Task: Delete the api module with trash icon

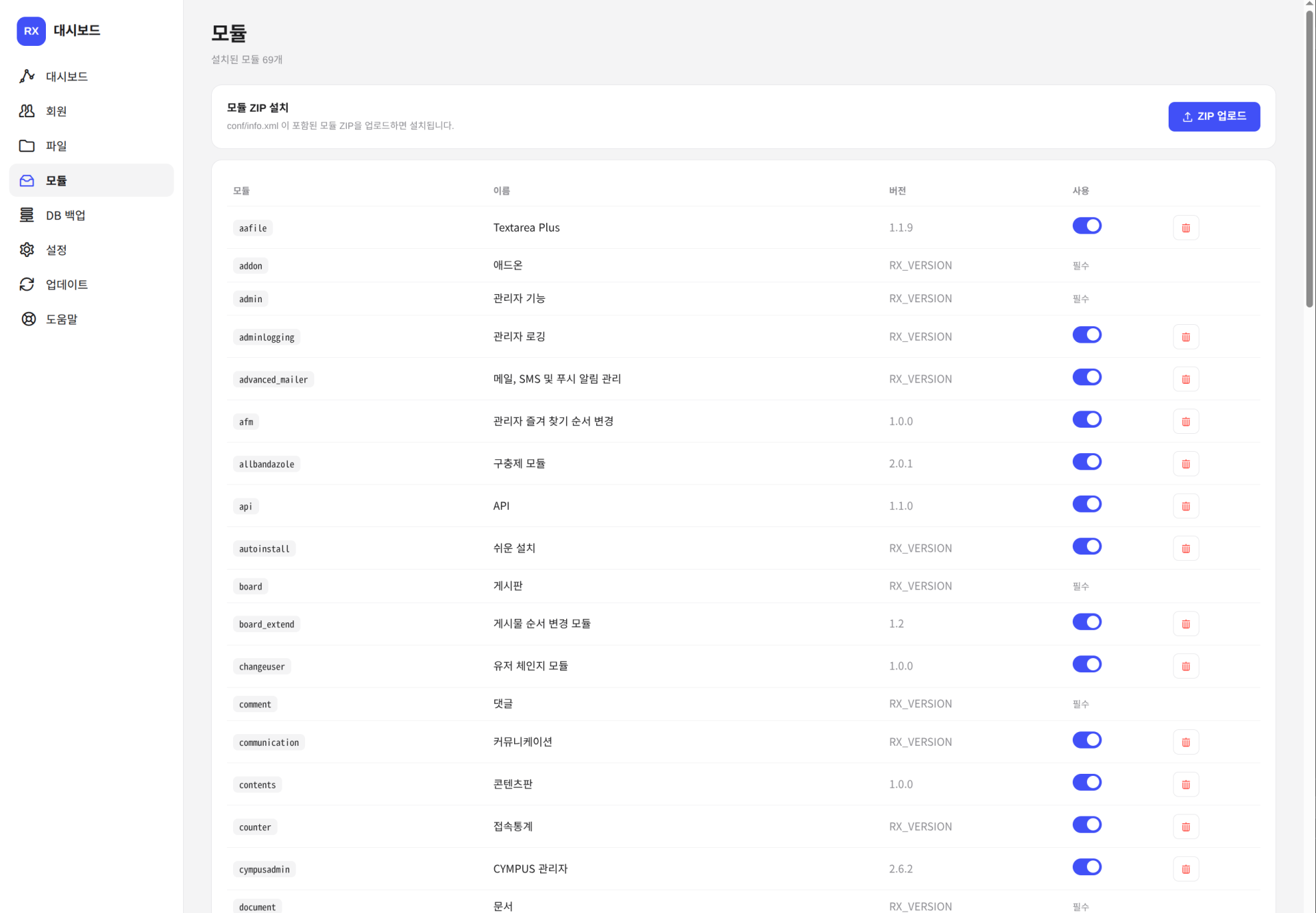Action: pyautogui.click(x=1186, y=506)
